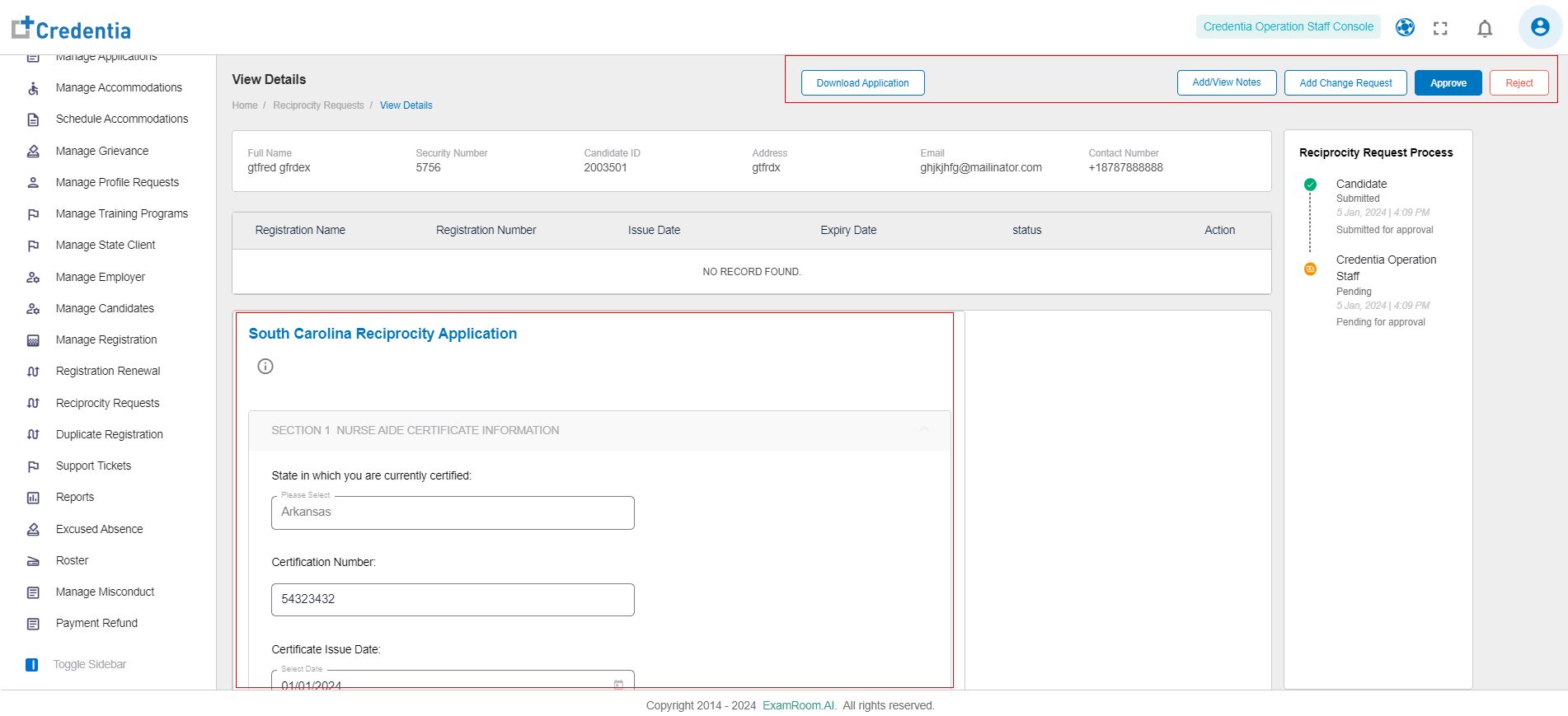Click the Schedule Accommodations document icon
The image size is (1568, 716).
click(x=33, y=119)
